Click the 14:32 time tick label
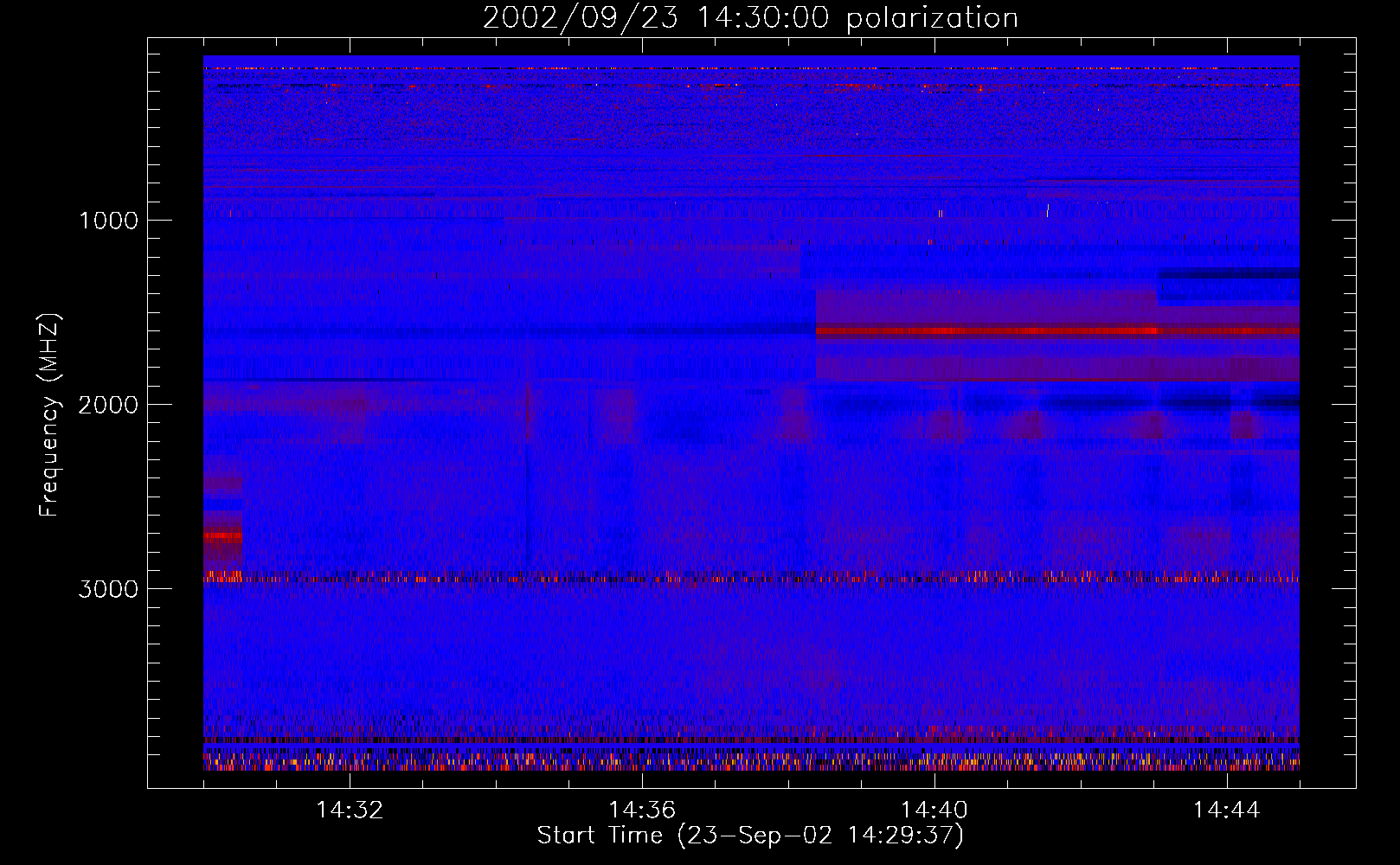Image resolution: width=1400 pixels, height=865 pixels. pyautogui.click(x=350, y=811)
